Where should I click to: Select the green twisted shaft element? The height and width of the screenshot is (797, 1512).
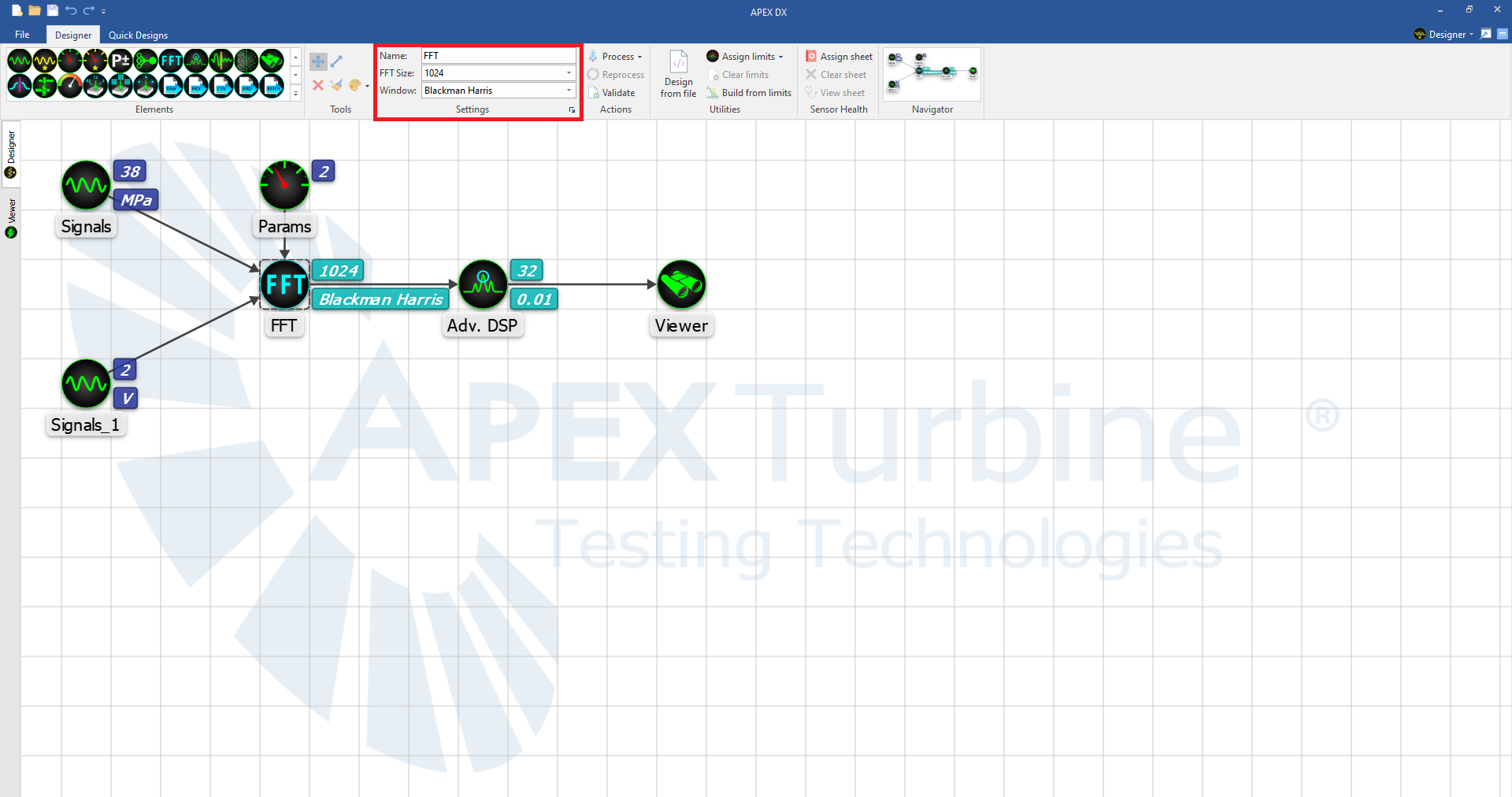click(45, 86)
